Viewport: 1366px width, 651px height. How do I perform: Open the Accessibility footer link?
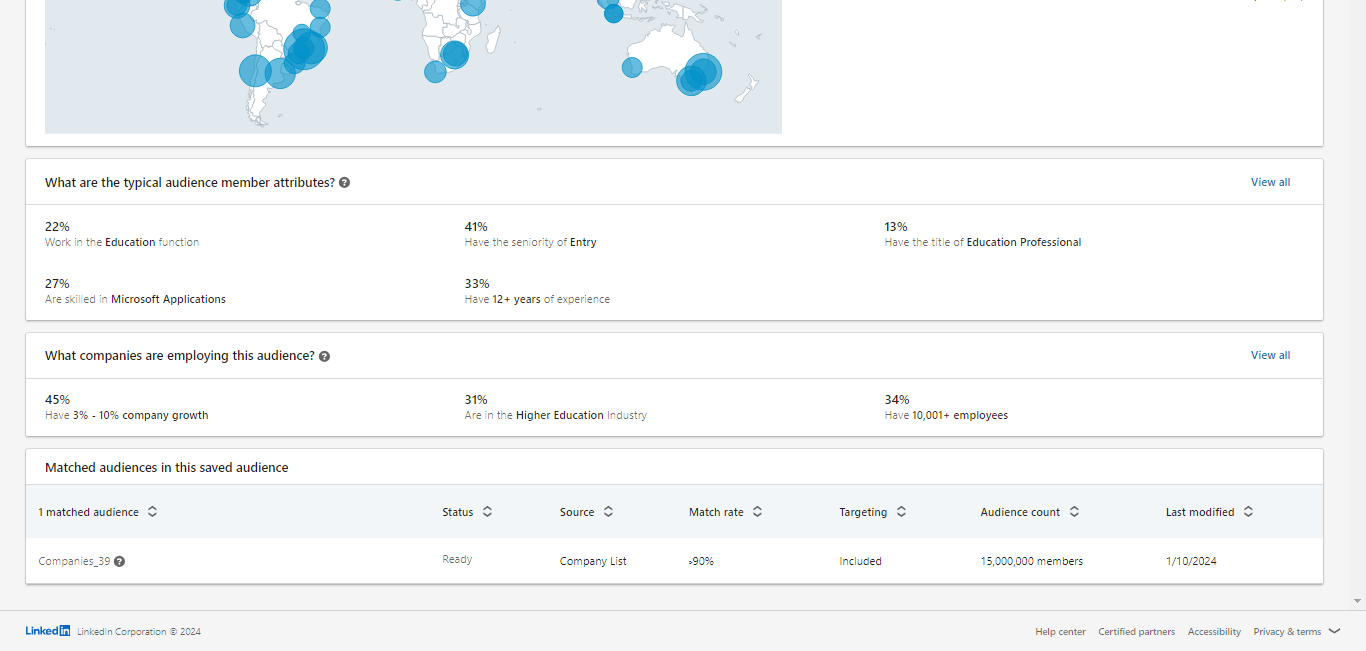[1214, 632]
